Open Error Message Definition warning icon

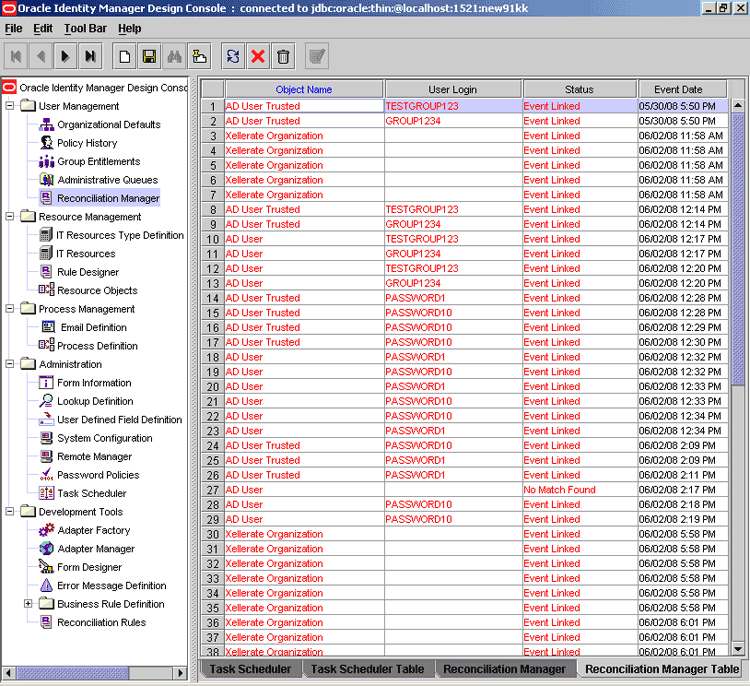tap(46, 585)
